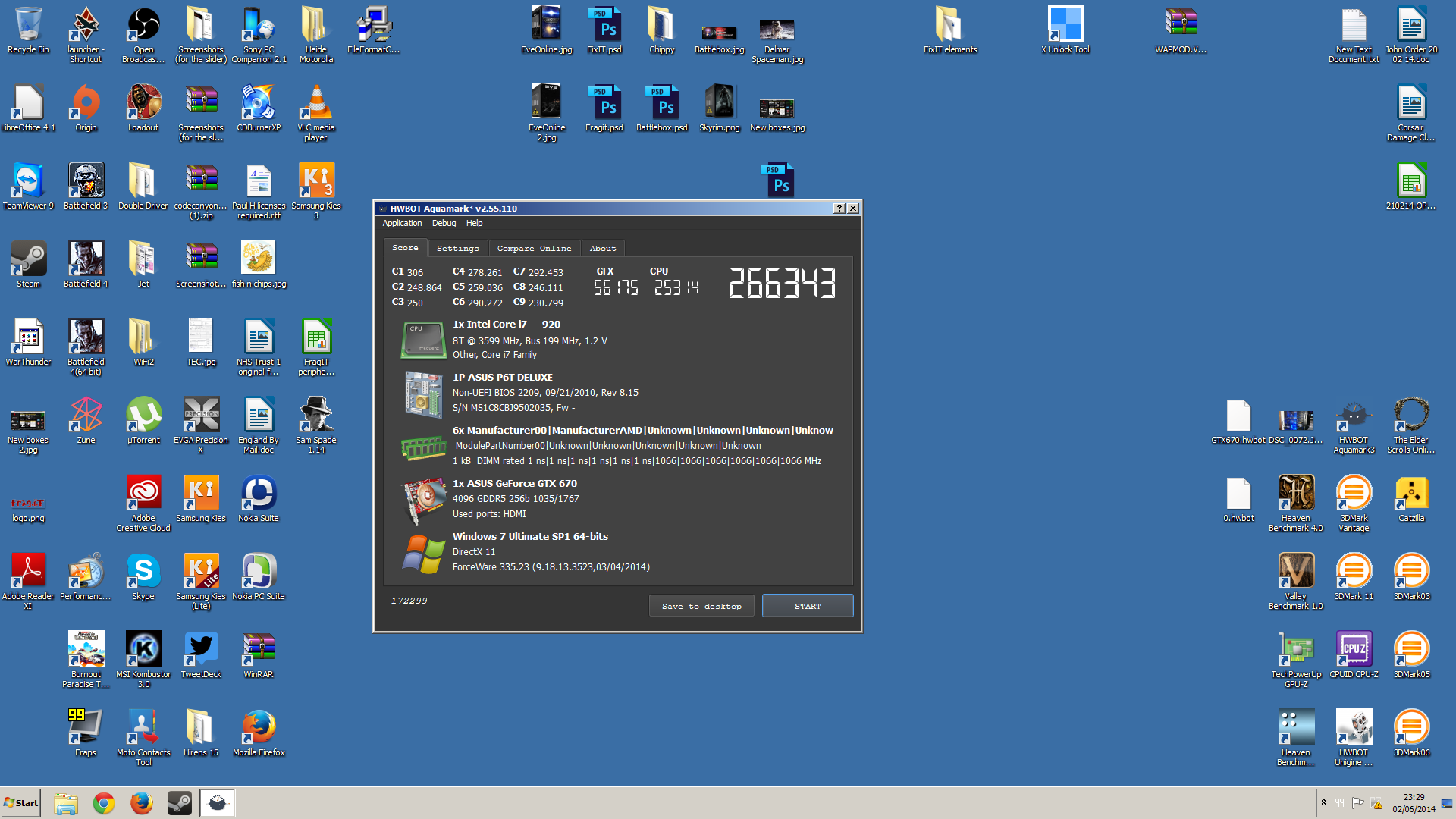Screen dimensions: 1456x819
Task: Select the TeamViewer 9 desktop icon
Action: [x=28, y=186]
